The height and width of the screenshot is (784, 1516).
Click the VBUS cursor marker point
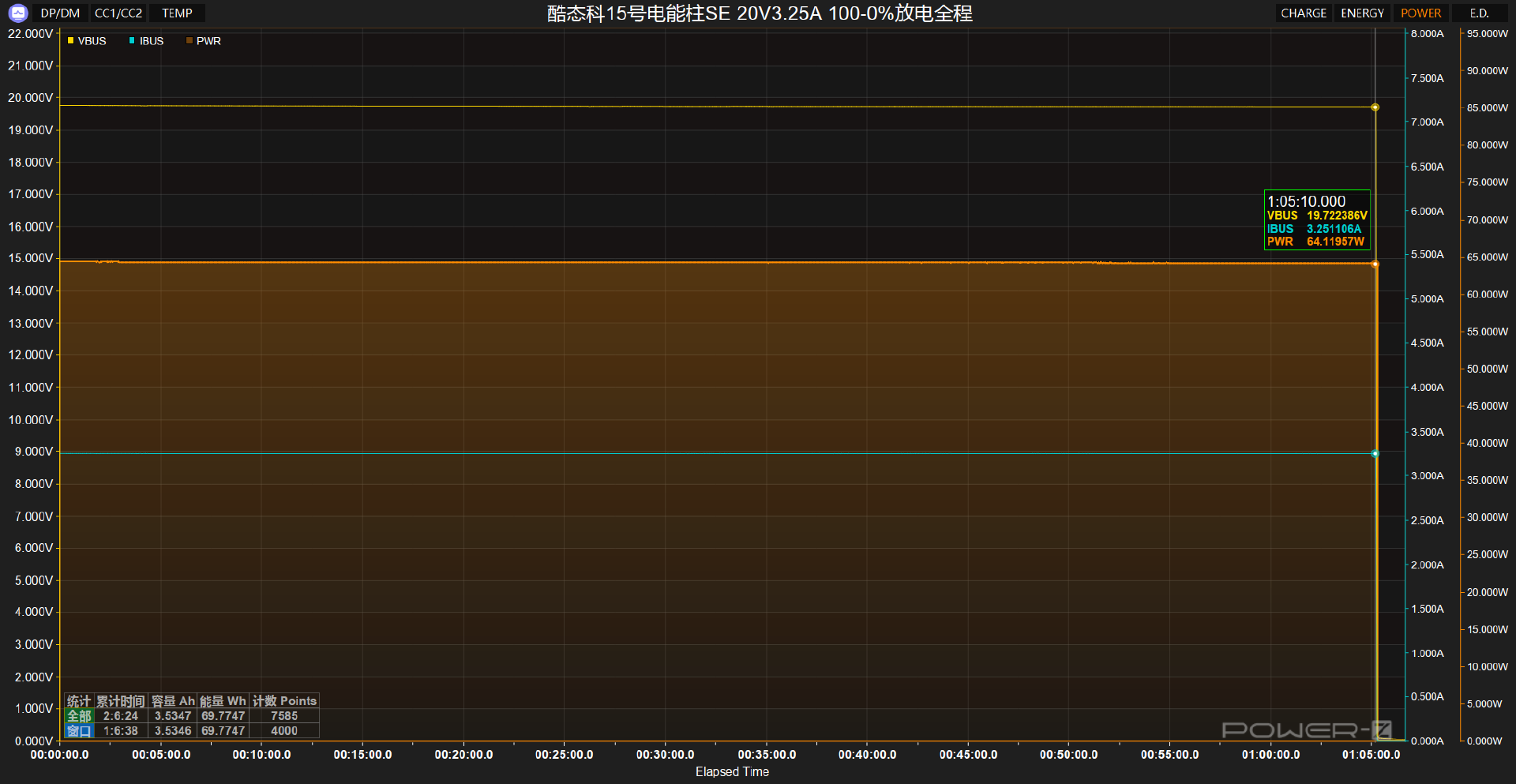pyautogui.click(x=1375, y=107)
